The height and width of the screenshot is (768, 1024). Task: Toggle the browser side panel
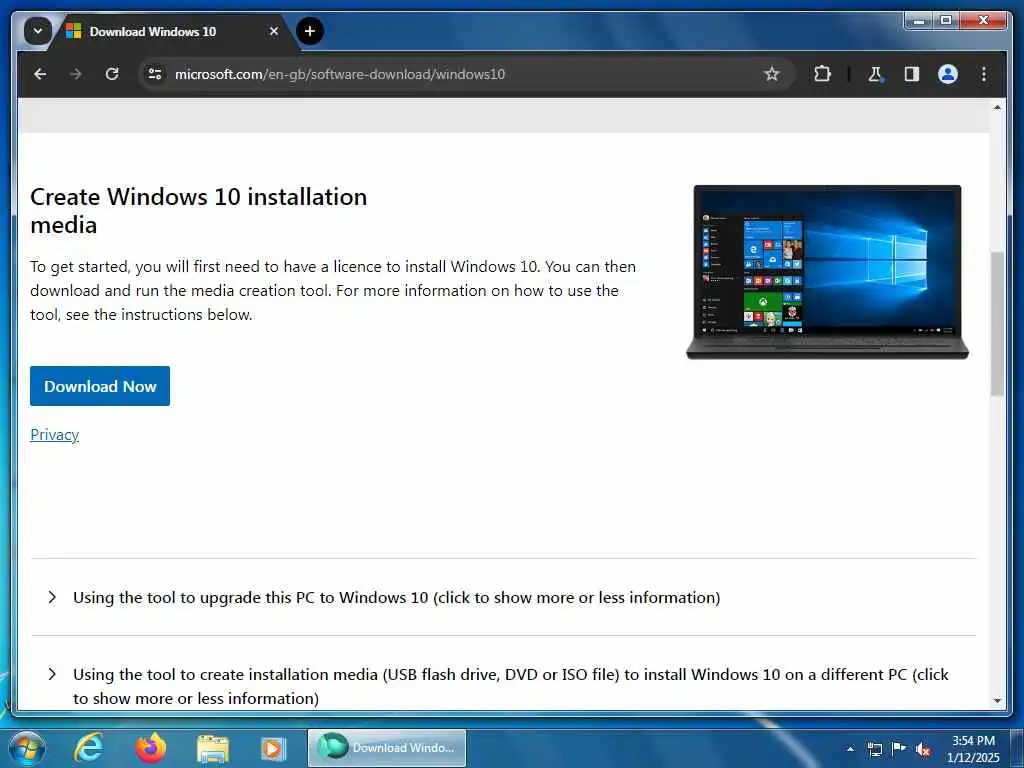pos(912,74)
